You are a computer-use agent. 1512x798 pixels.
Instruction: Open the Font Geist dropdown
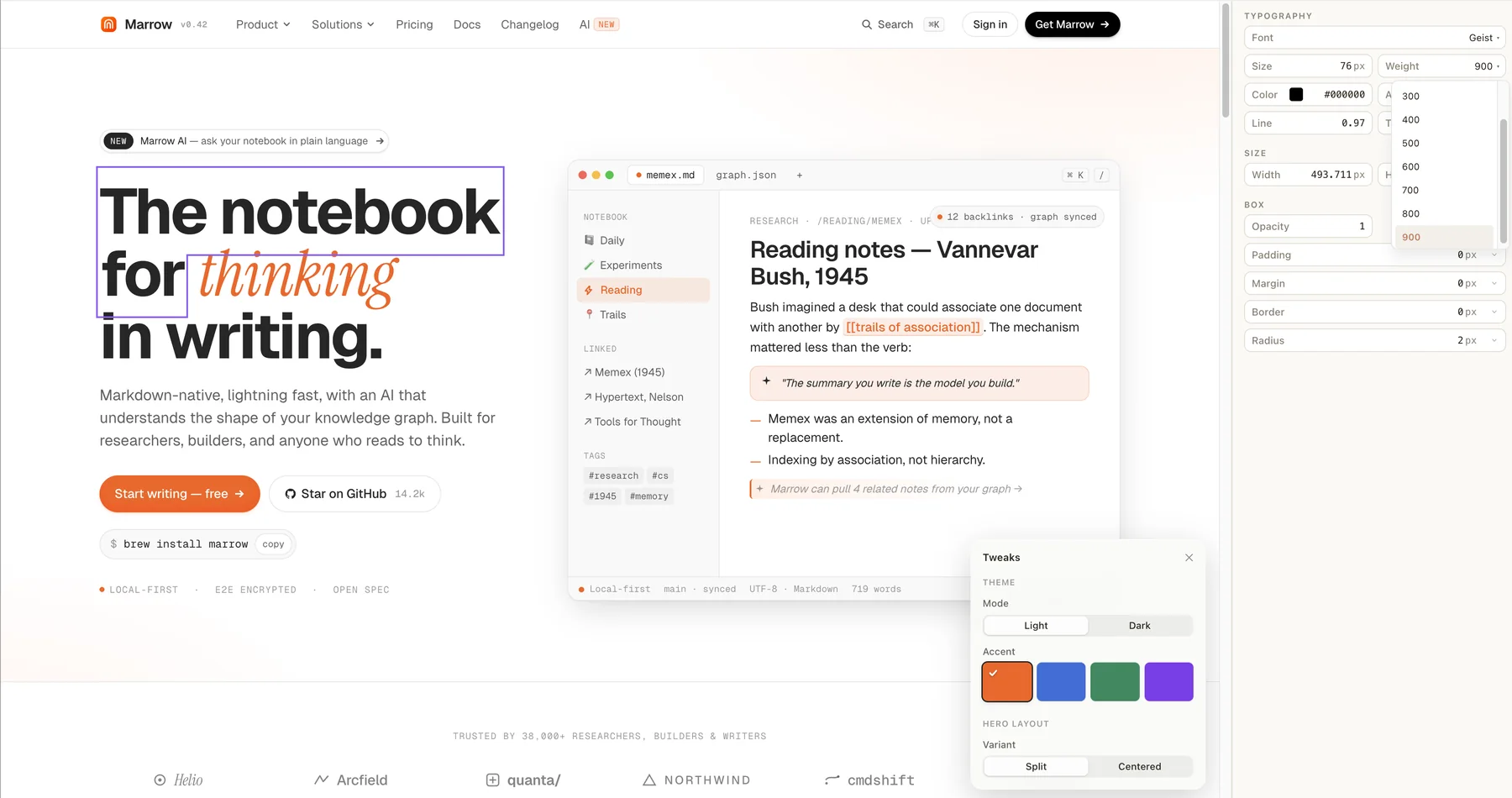(1374, 38)
